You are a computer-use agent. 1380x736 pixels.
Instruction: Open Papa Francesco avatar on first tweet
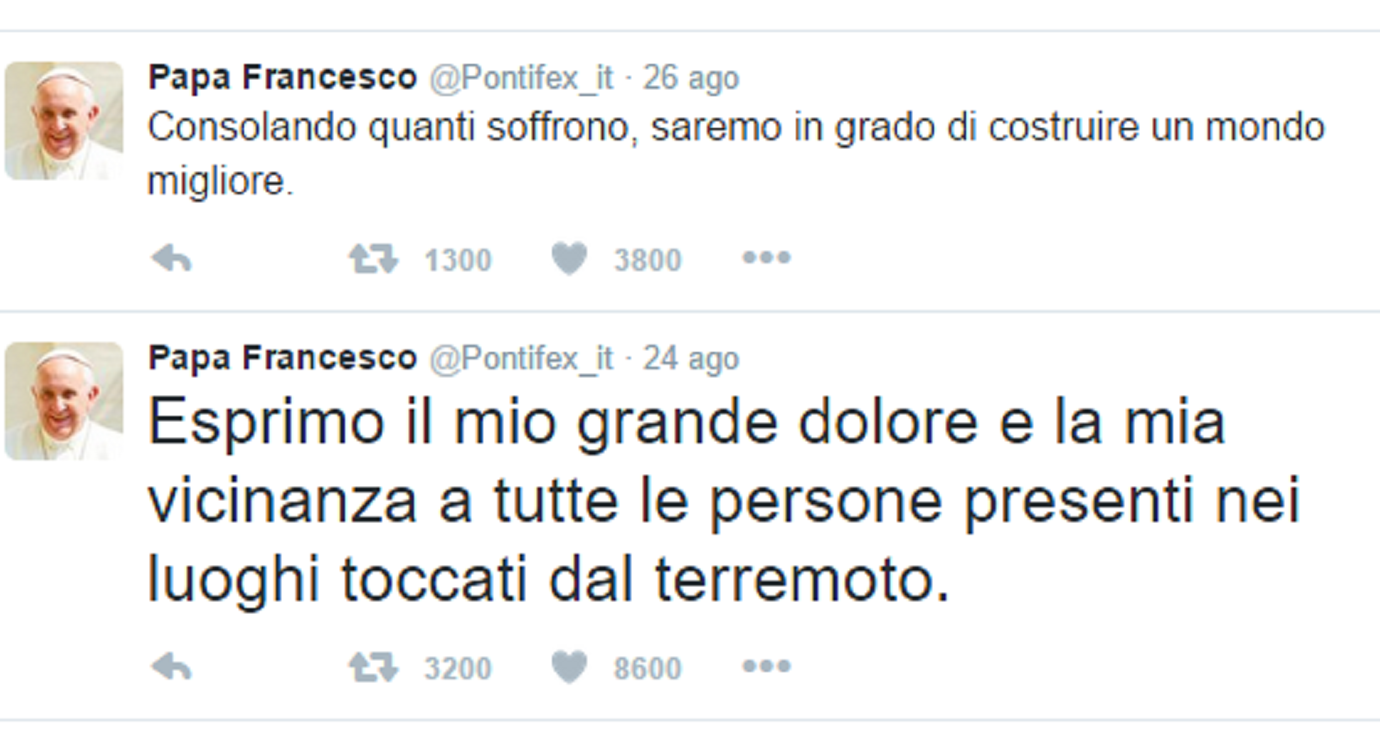(x=64, y=121)
